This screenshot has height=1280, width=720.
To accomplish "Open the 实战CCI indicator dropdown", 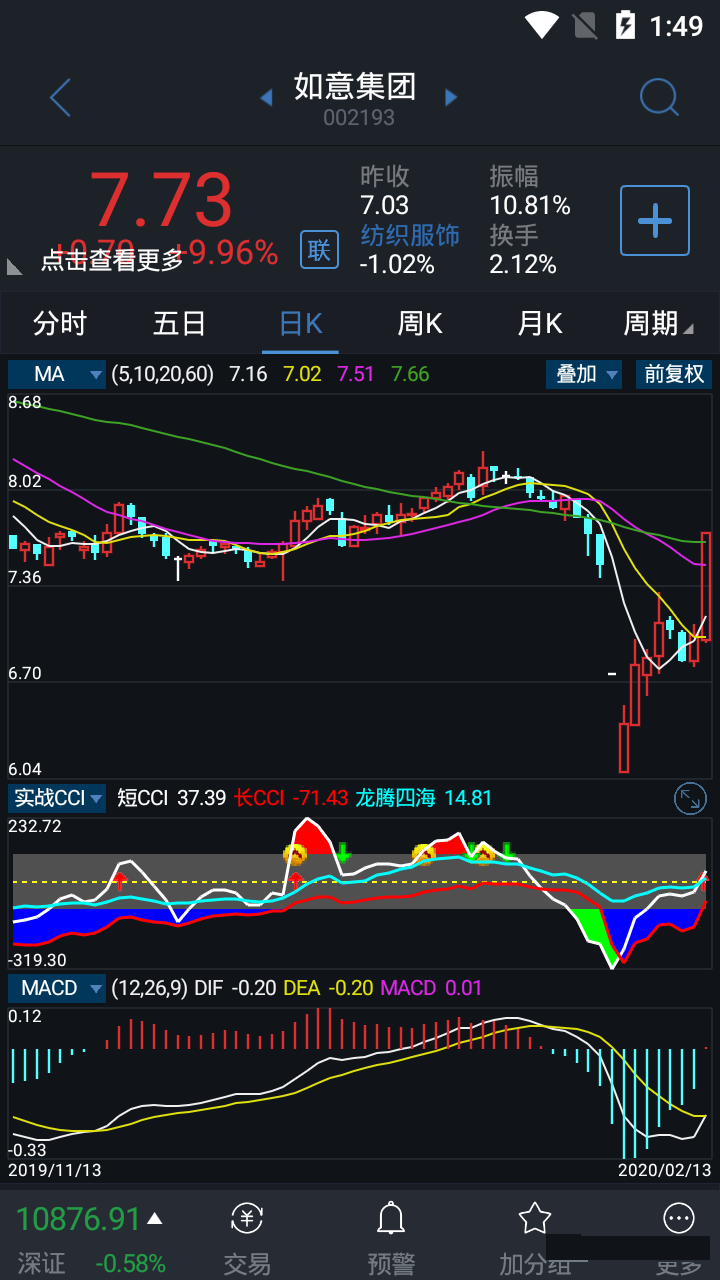I will [57, 798].
